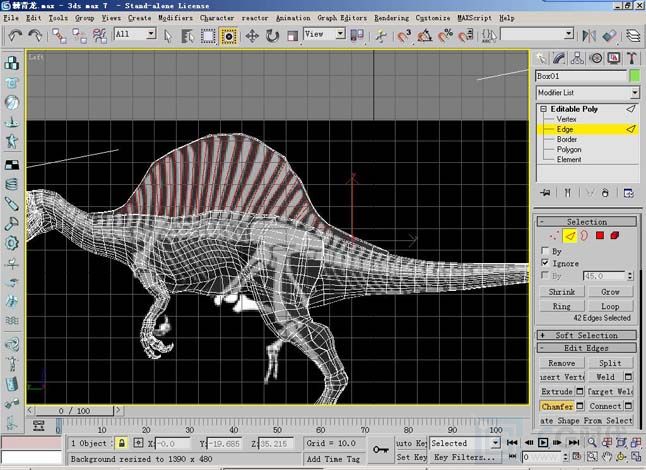The width and height of the screenshot is (646, 470).
Task: Activate the Select and Scale tool
Action: tap(292, 36)
